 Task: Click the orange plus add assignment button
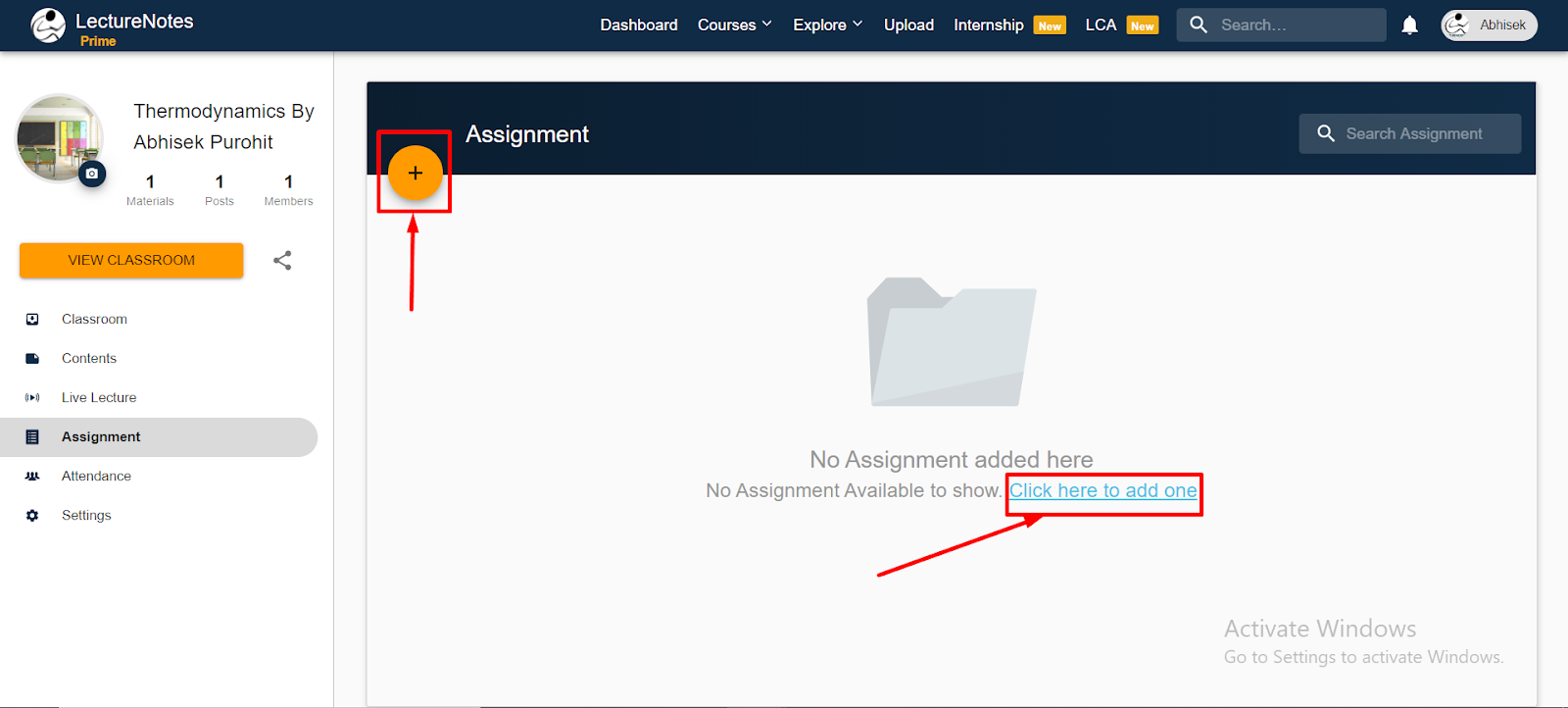416,173
